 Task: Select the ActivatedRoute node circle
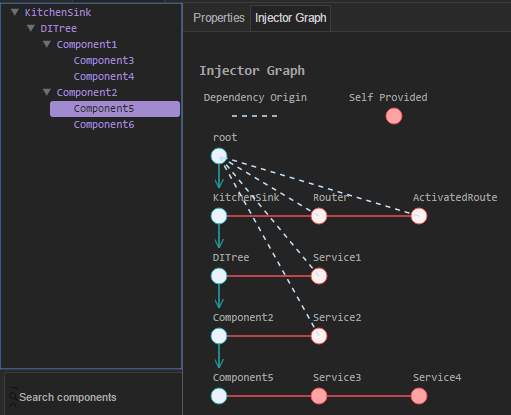coord(419,216)
